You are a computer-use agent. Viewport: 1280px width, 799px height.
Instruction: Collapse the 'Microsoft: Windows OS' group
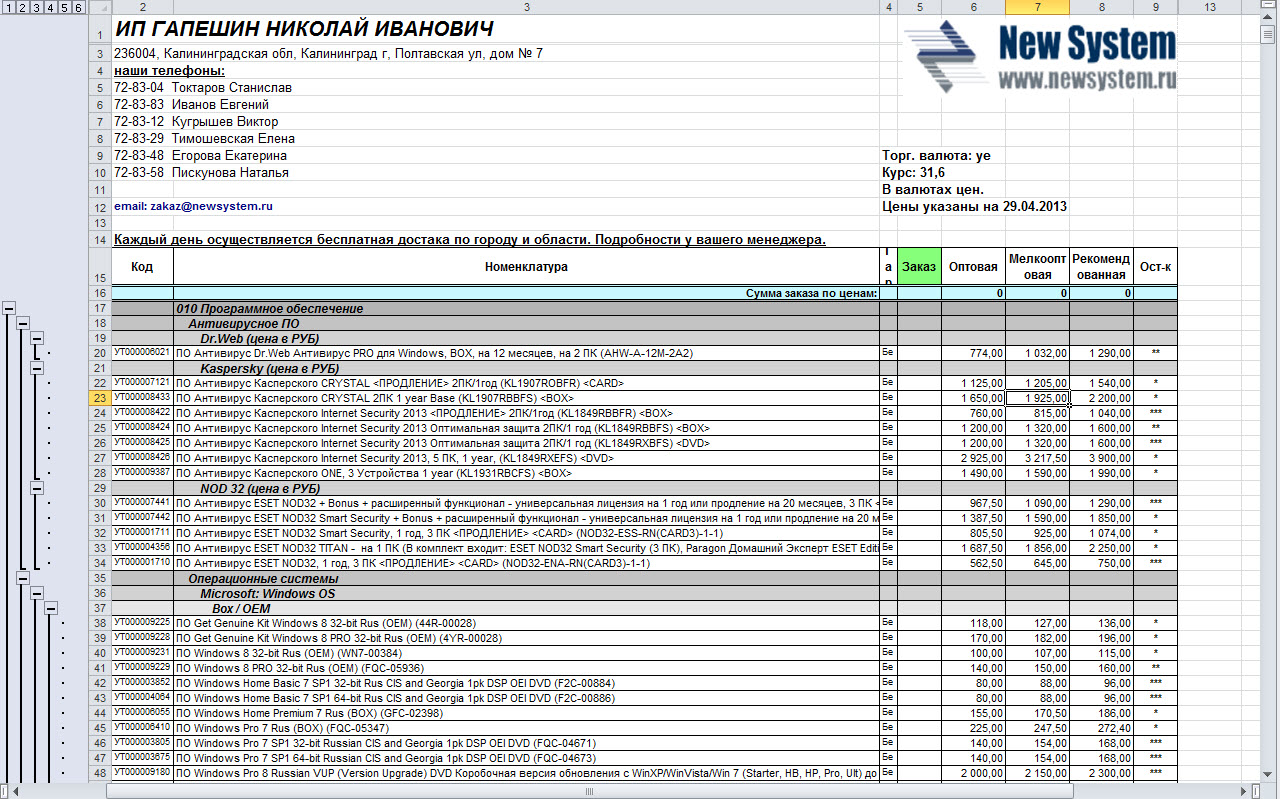pyautogui.click(x=37, y=593)
